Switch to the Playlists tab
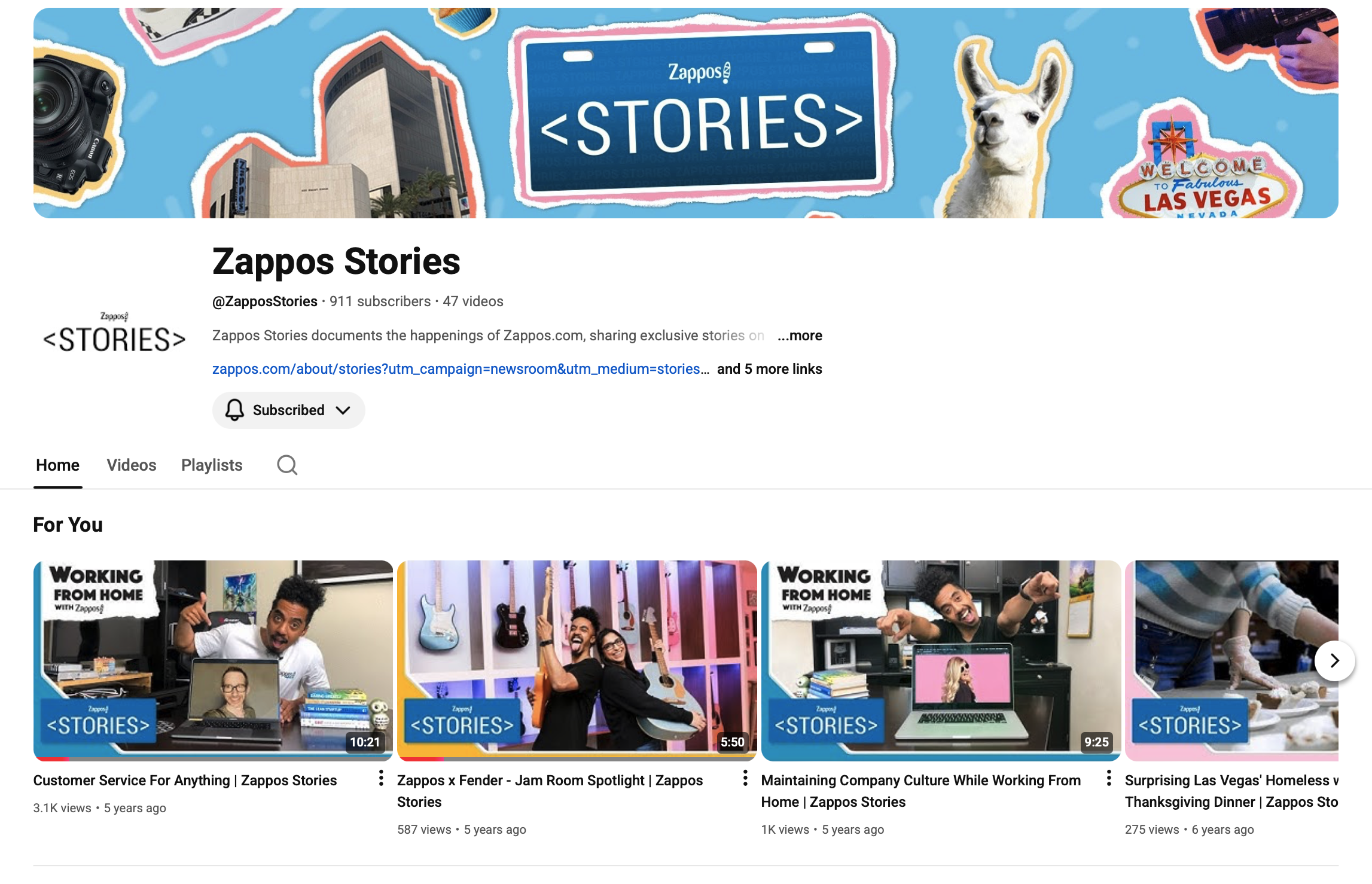1372x884 pixels. [212, 465]
